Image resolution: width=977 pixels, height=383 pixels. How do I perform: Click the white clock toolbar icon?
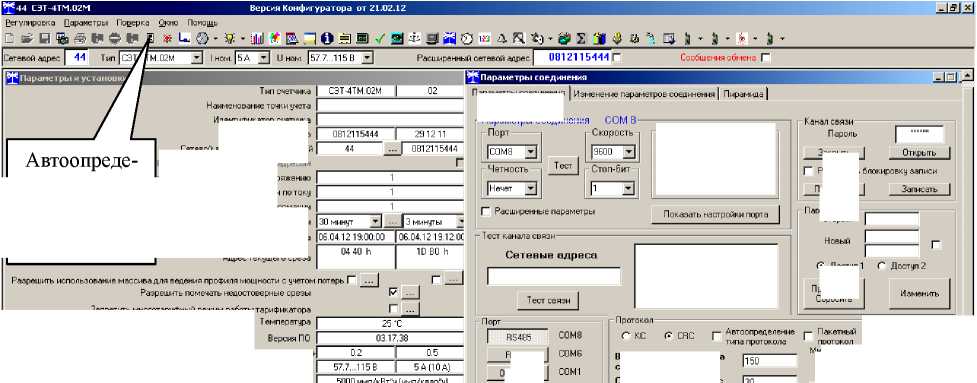pos(466,39)
